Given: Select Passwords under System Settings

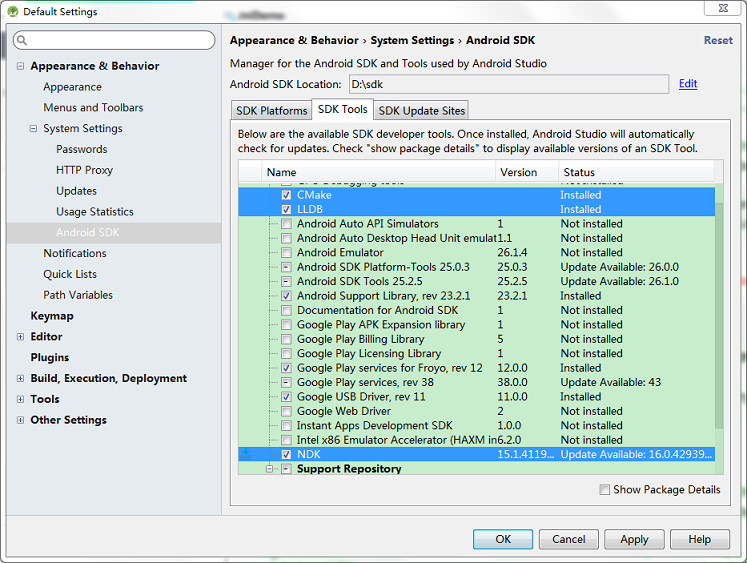Looking at the screenshot, I should [x=81, y=149].
